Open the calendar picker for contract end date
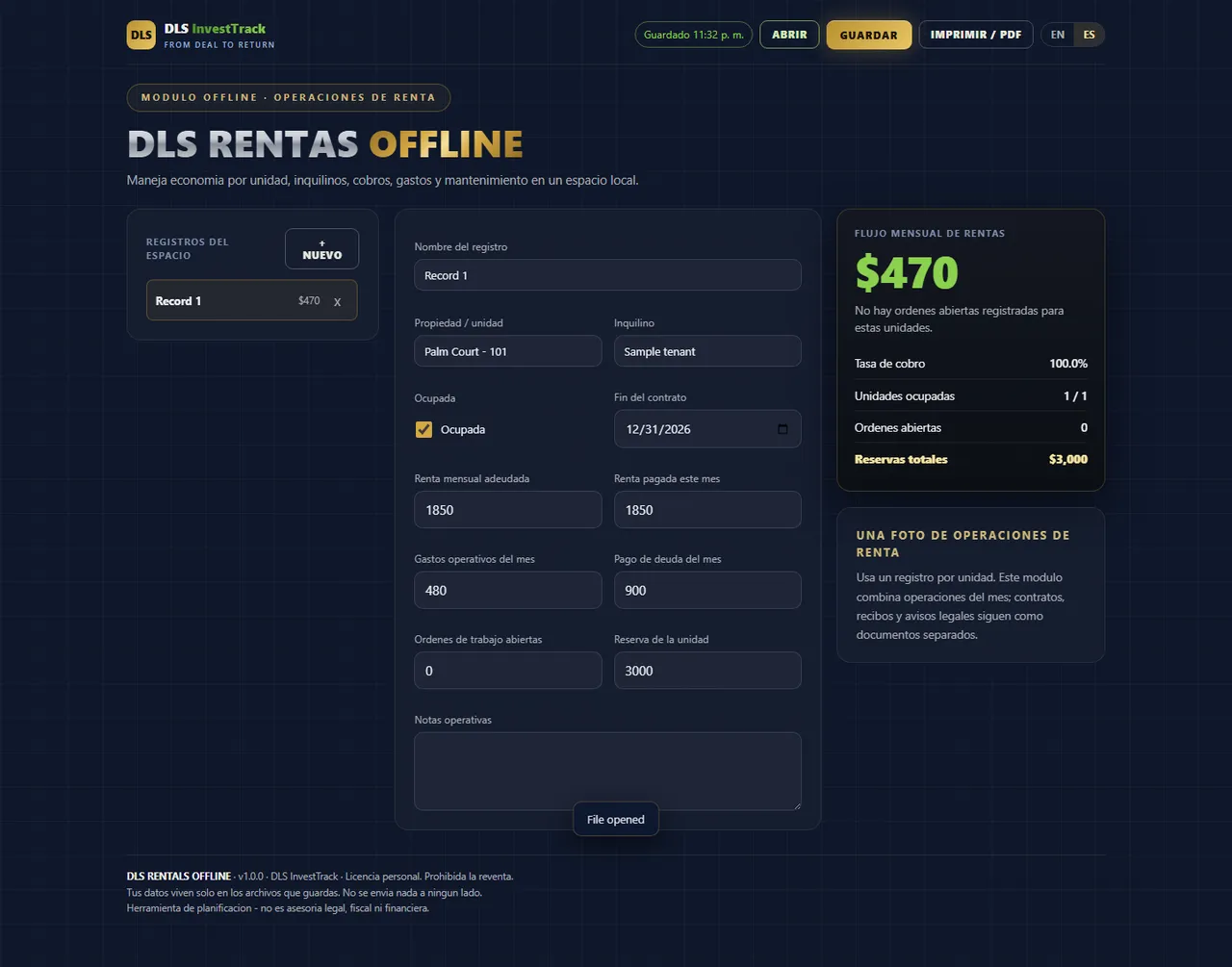The image size is (1232, 967). 783,429
